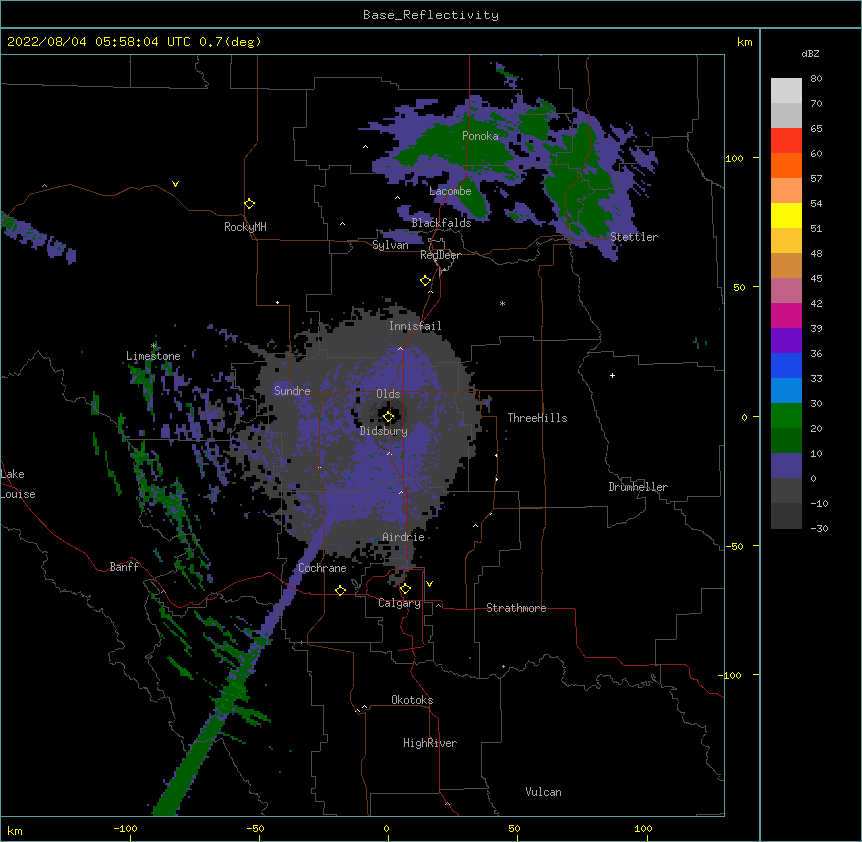Click the 65 value in the dBZ legend
The height and width of the screenshot is (842, 862).
816,128
